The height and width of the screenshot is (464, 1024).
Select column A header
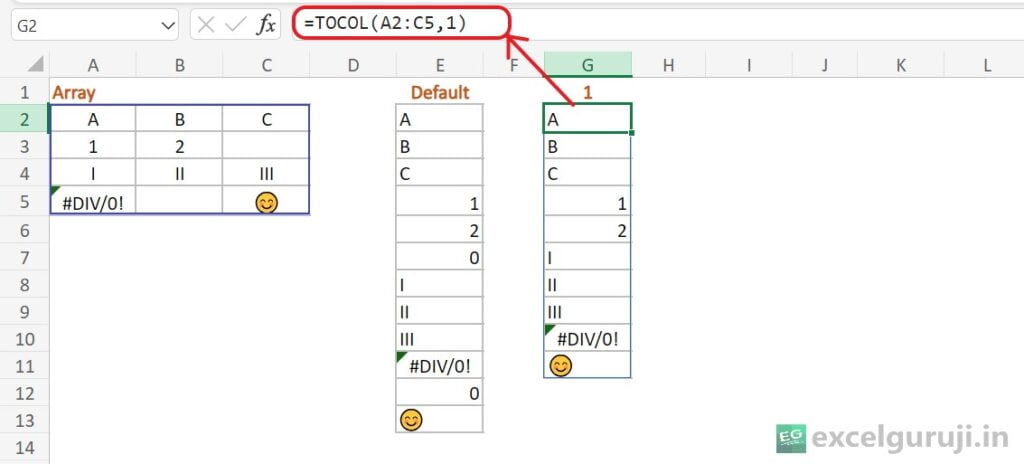[93, 65]
